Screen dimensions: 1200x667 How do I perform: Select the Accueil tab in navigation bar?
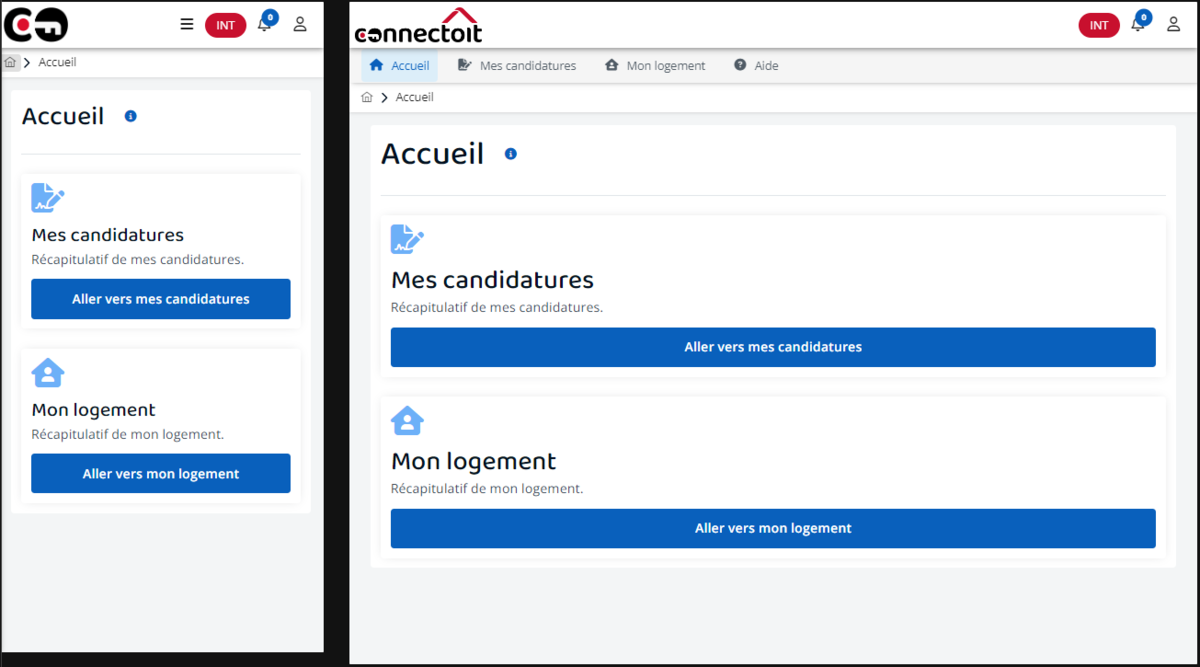click(x=399, y=66)
